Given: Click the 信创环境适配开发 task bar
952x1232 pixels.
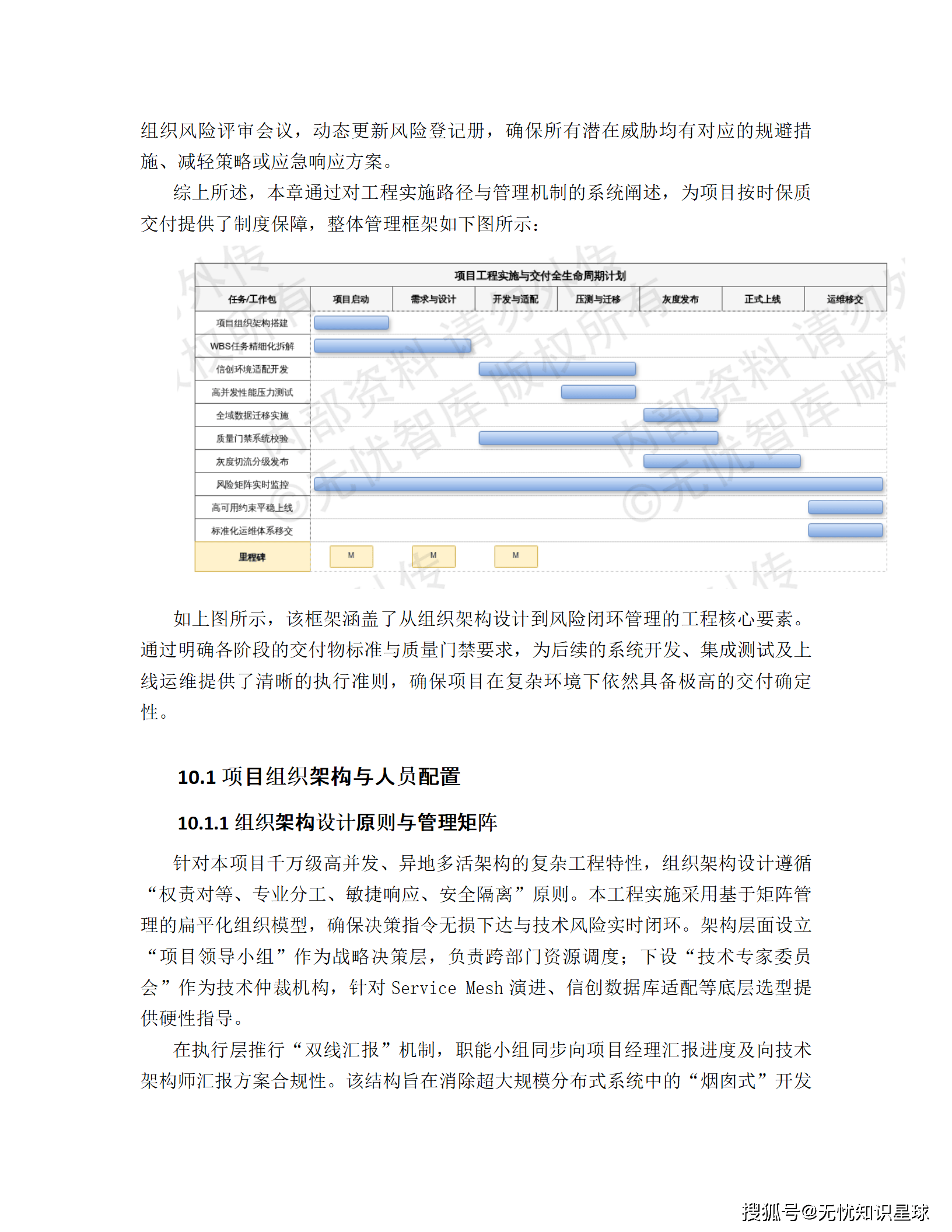Looking at the screenshot, I should tap(557, 369).
